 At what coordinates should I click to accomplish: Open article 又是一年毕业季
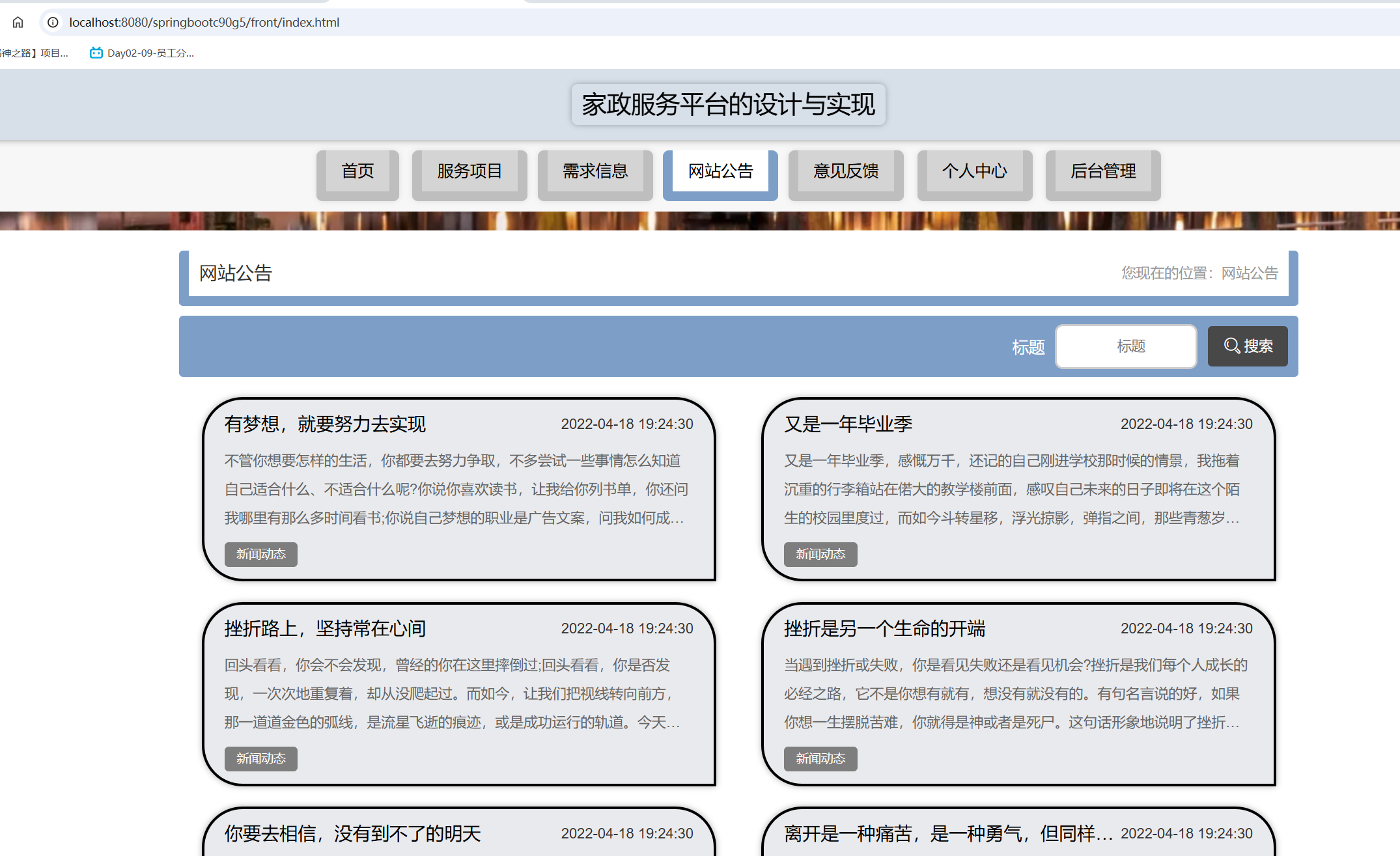click(x=848, y=424)
